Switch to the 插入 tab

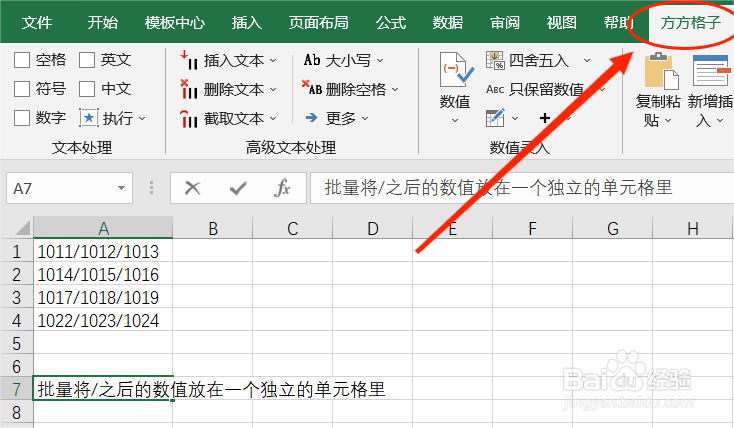point(247,22)
